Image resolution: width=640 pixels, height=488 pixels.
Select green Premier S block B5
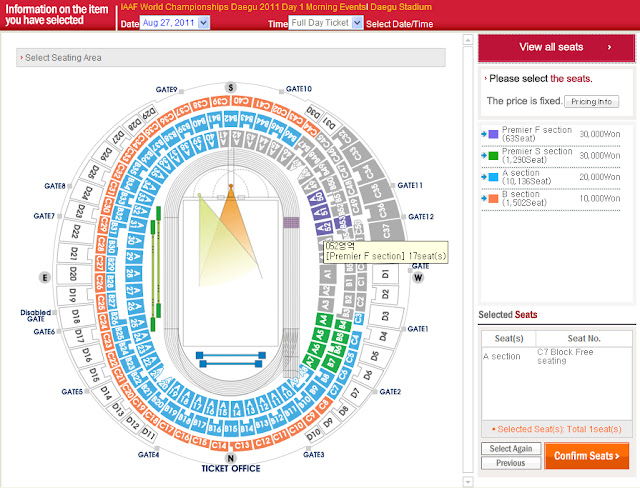tap(340, 337)
